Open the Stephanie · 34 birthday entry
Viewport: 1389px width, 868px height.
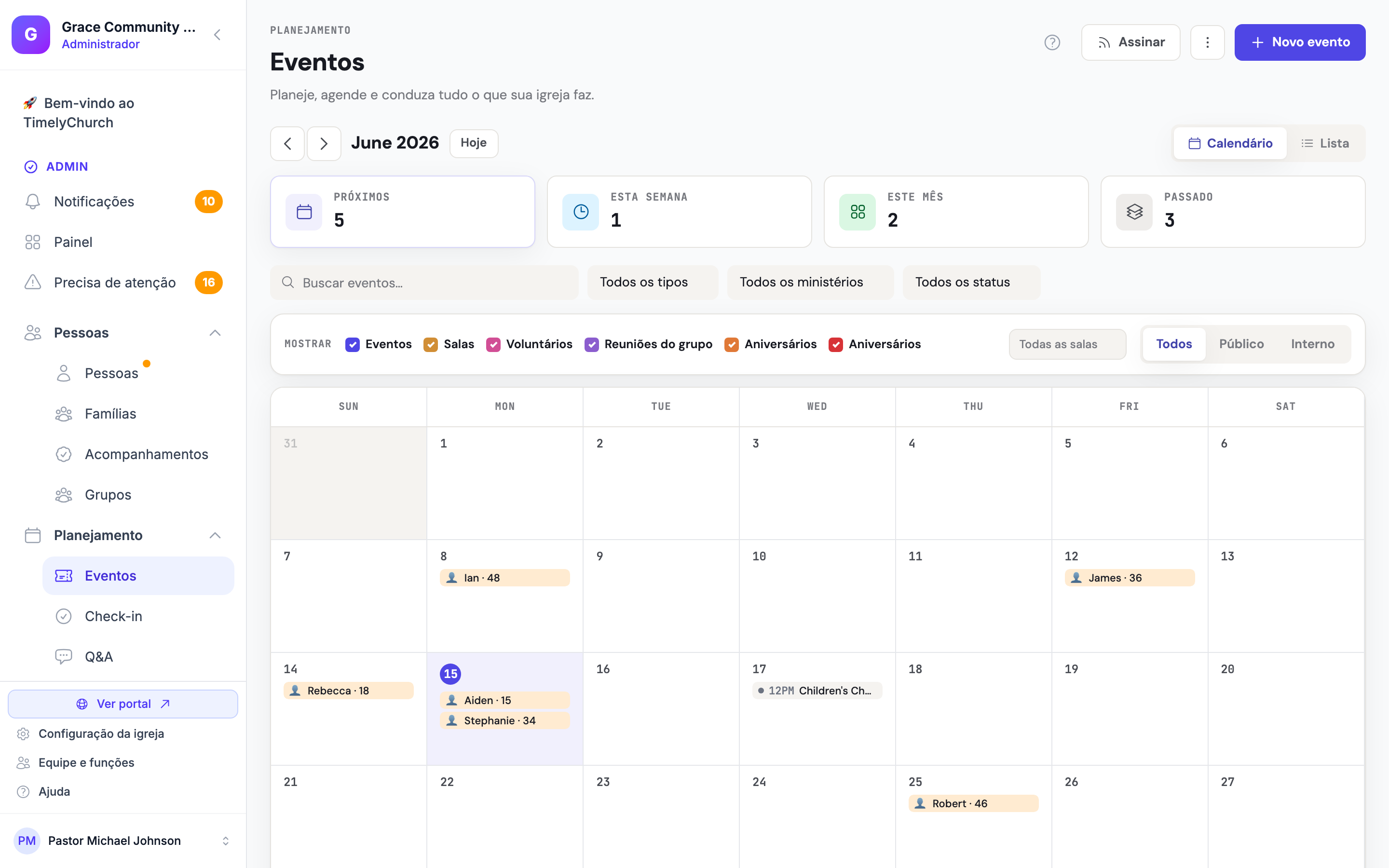pos(504,720)
